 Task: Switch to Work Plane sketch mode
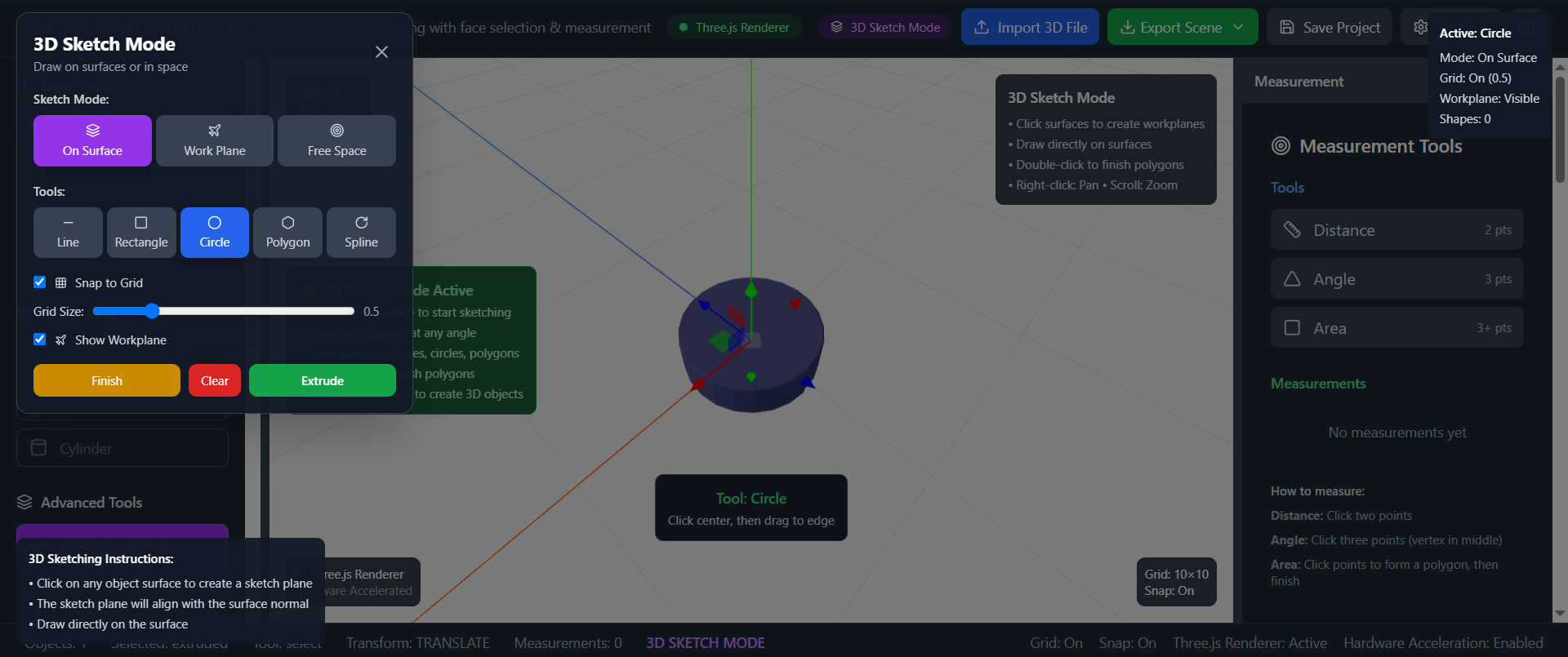pyautogui.click(x=215, y=140)
